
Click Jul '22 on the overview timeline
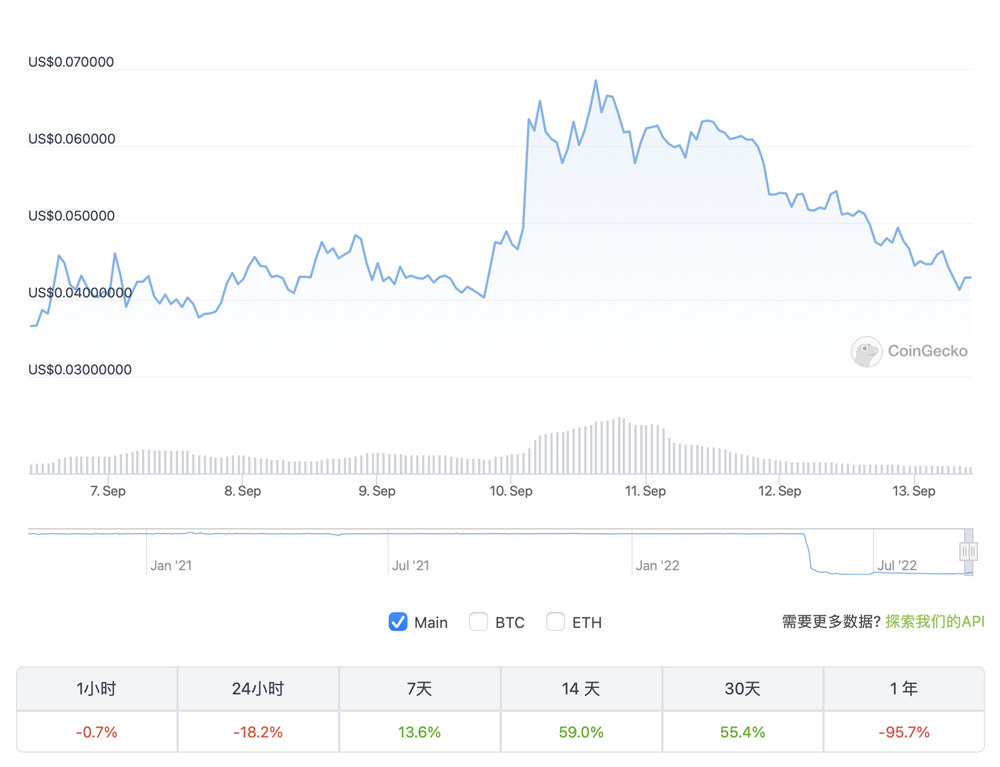tap(899, 564)
